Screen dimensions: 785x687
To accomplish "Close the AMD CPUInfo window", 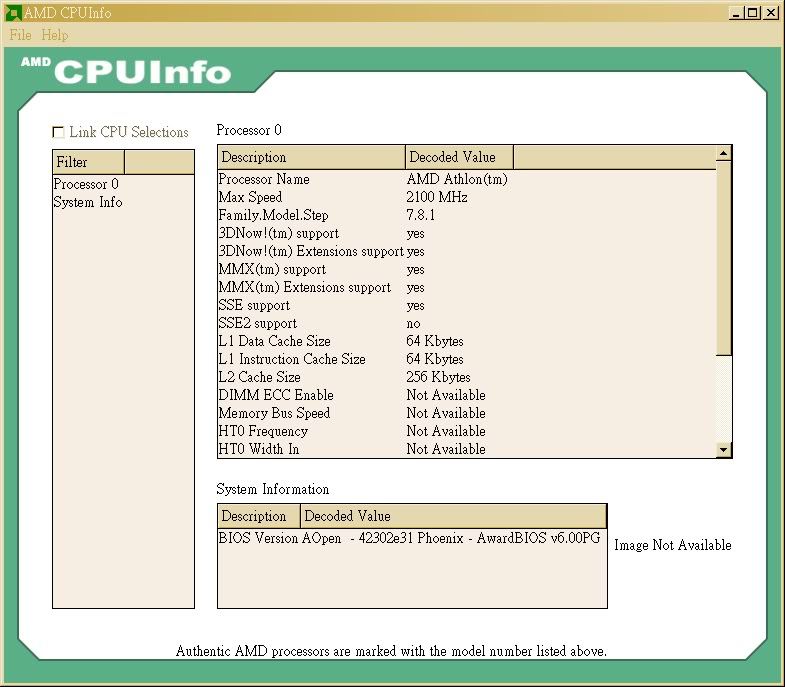I will (x=771, y=13).
